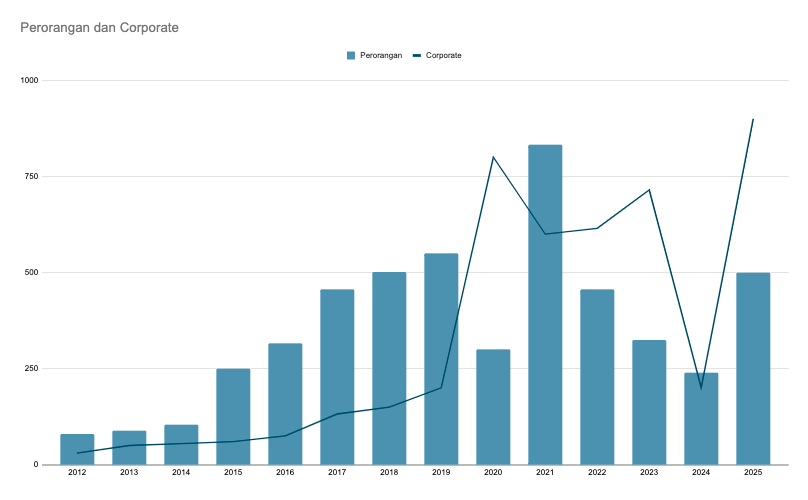Select the 2022 Perorangan bar
Screen dimensions: 808x500
pos(597,376)
